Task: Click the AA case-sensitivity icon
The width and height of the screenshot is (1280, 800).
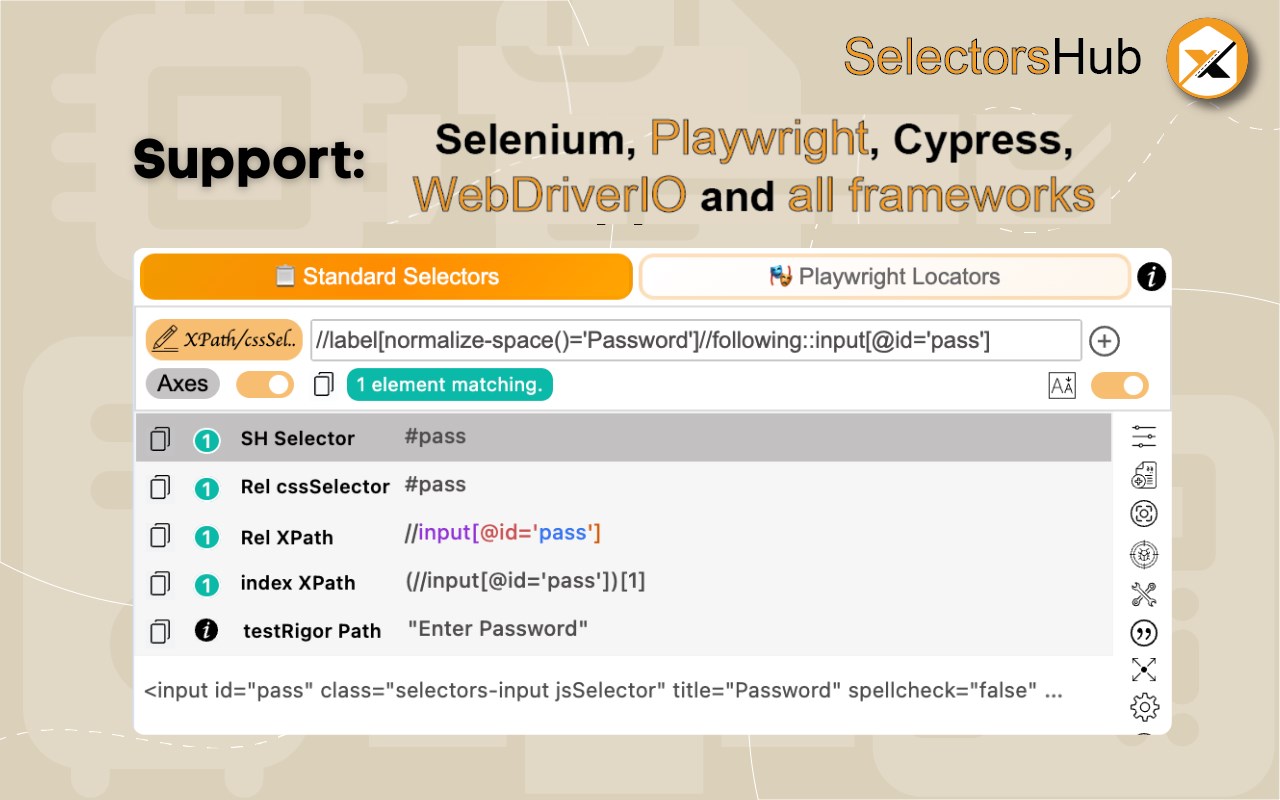Action: click(1062, 386)
